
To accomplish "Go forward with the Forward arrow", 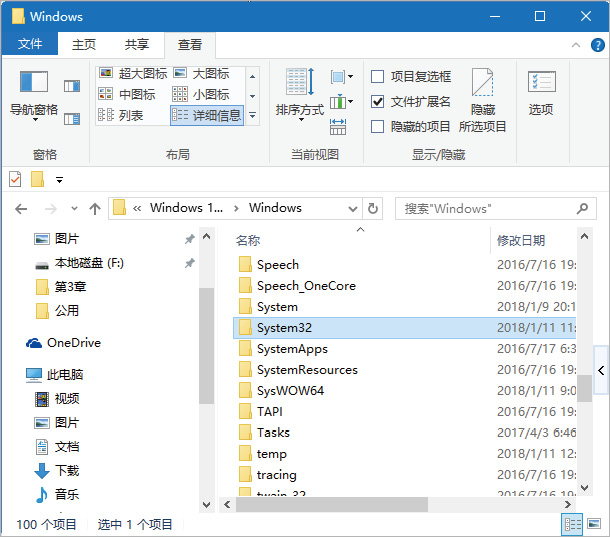I will coord(51,209).
